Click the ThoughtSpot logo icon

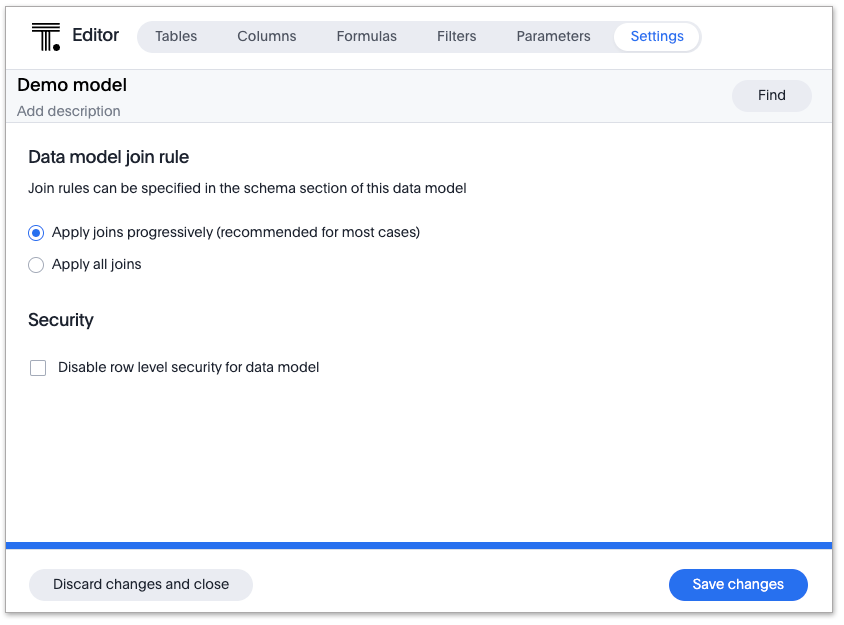pyautogui.click(x=45, y=37)
